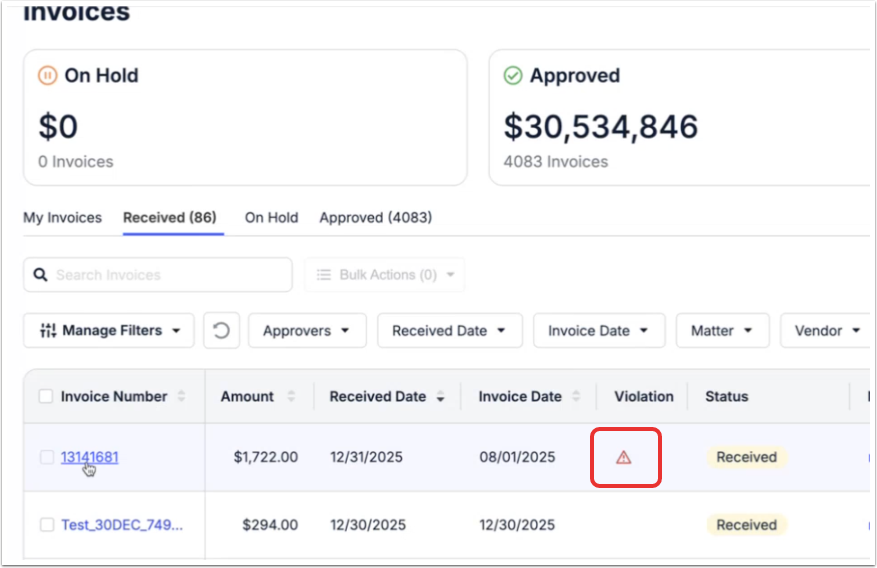
Task: Click the $1,722.00 amount cell
Action: click(266, 457)
